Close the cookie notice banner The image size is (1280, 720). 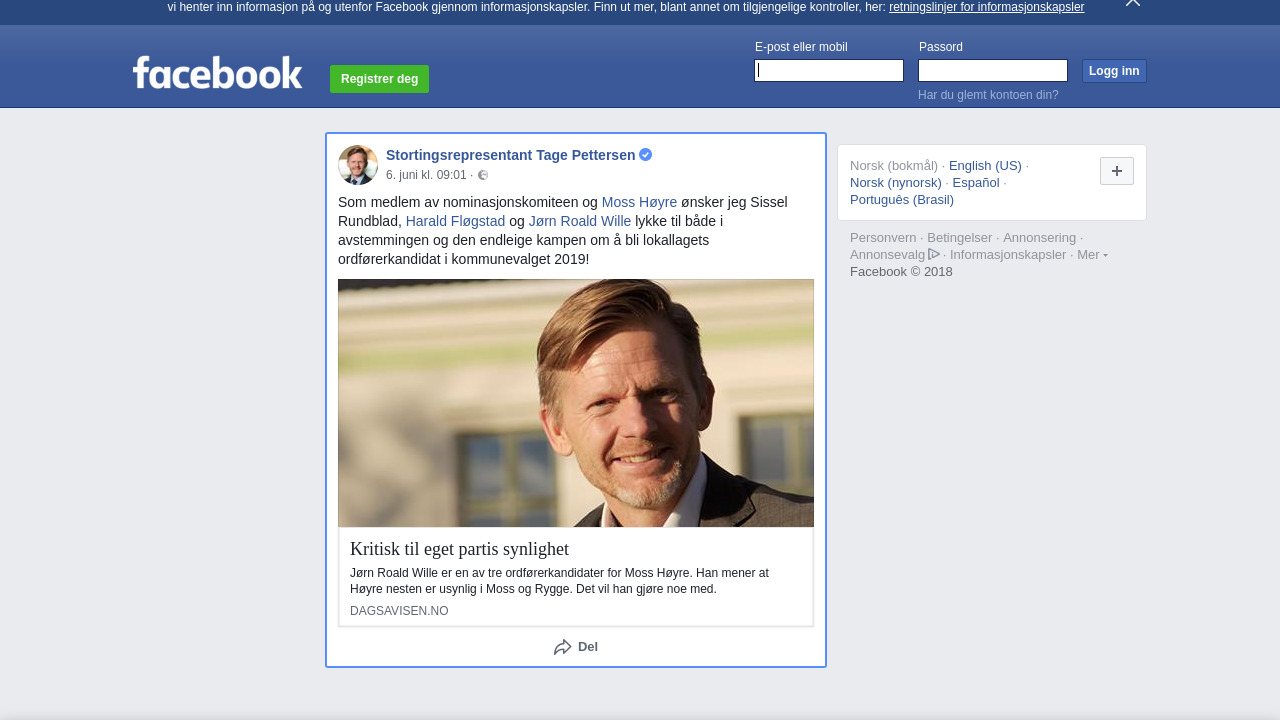[x=1133, y=3]
